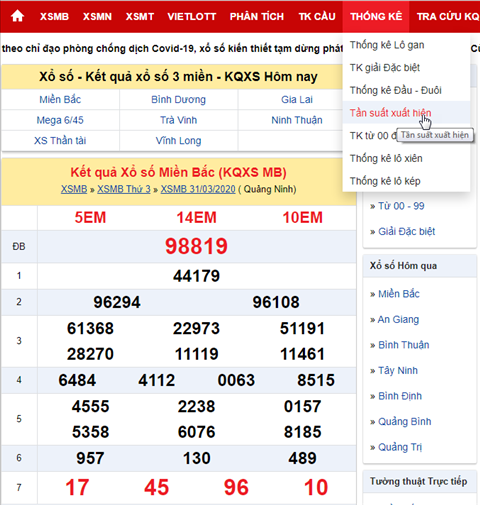
Task: Open Vĩnh Long lottery results
Action: click(x=178, y=141)
